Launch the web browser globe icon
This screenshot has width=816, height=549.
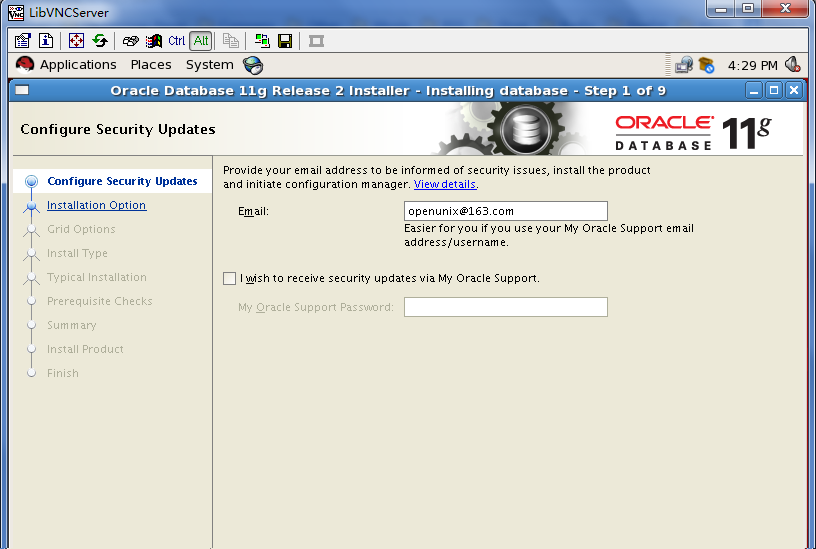253,65
